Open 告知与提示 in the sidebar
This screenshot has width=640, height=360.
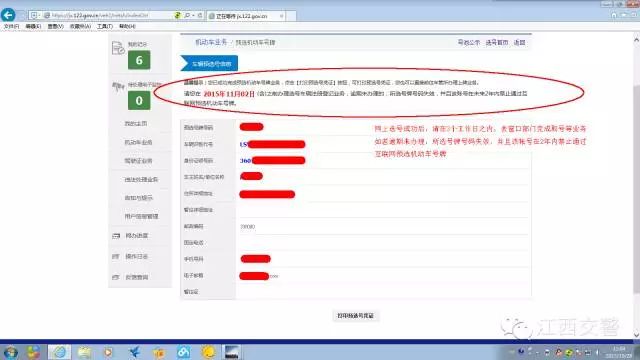coord(138,198)
